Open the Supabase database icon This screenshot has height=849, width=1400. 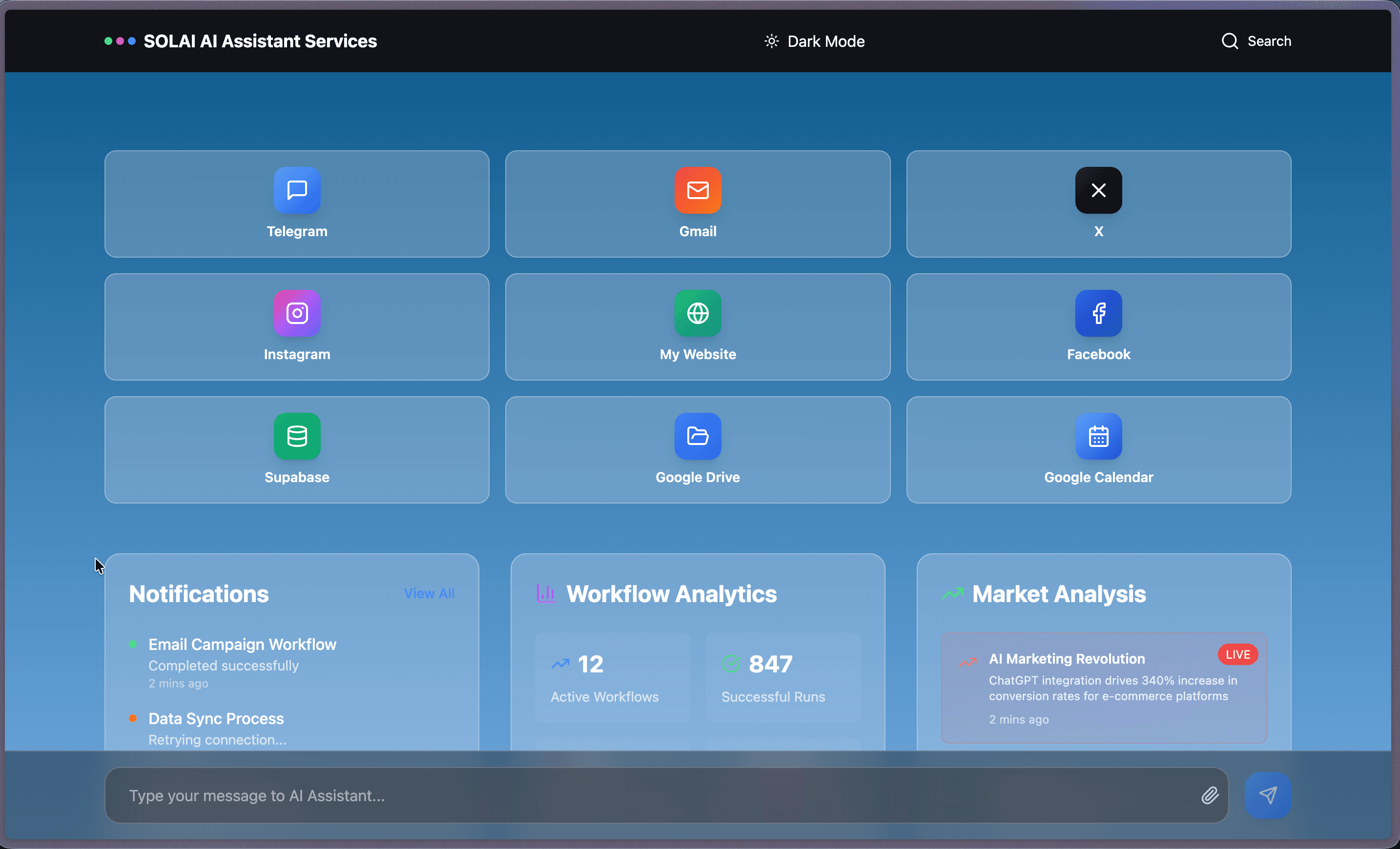297,436
